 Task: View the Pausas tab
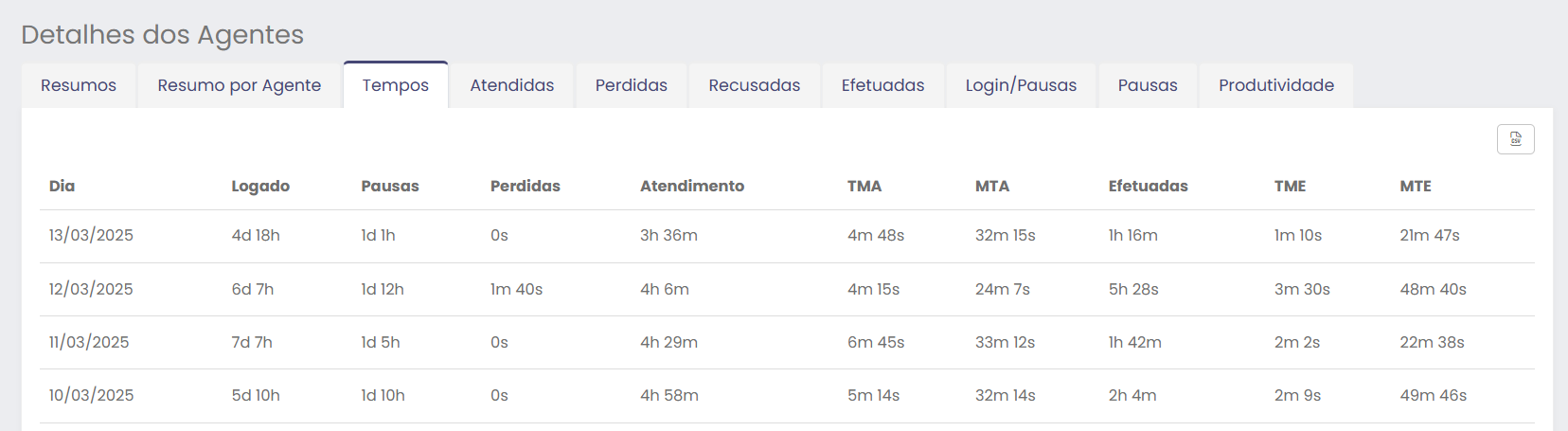(x=1148, y=85)
